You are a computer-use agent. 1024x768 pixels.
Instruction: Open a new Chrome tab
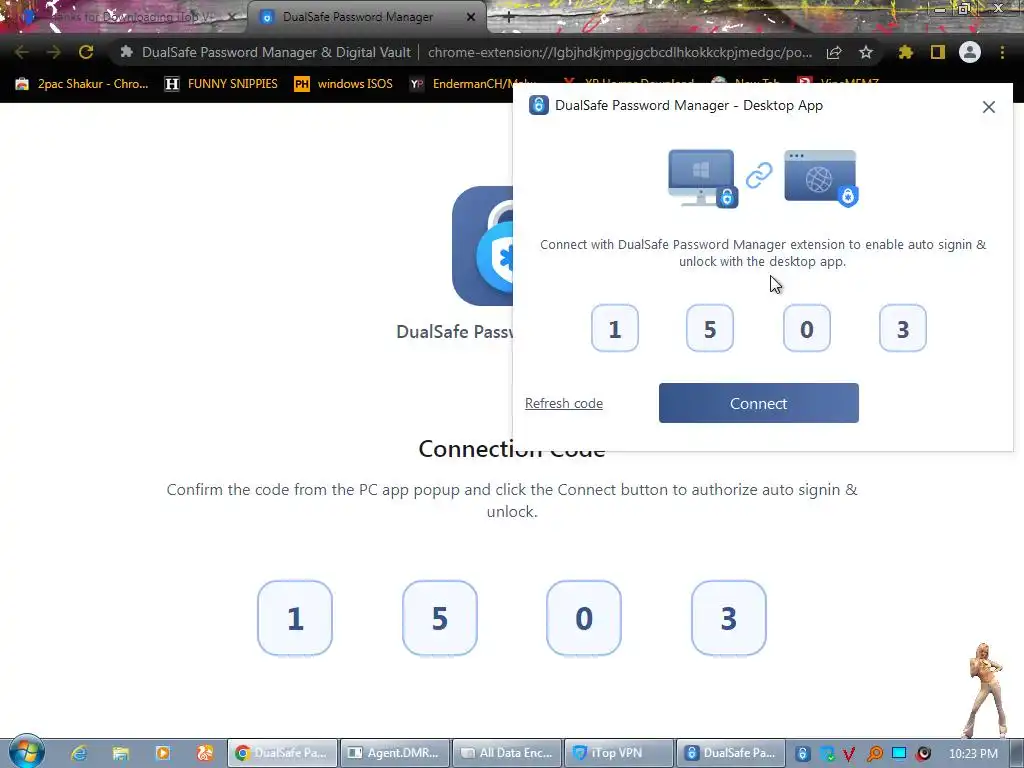[x=509, y=17]
